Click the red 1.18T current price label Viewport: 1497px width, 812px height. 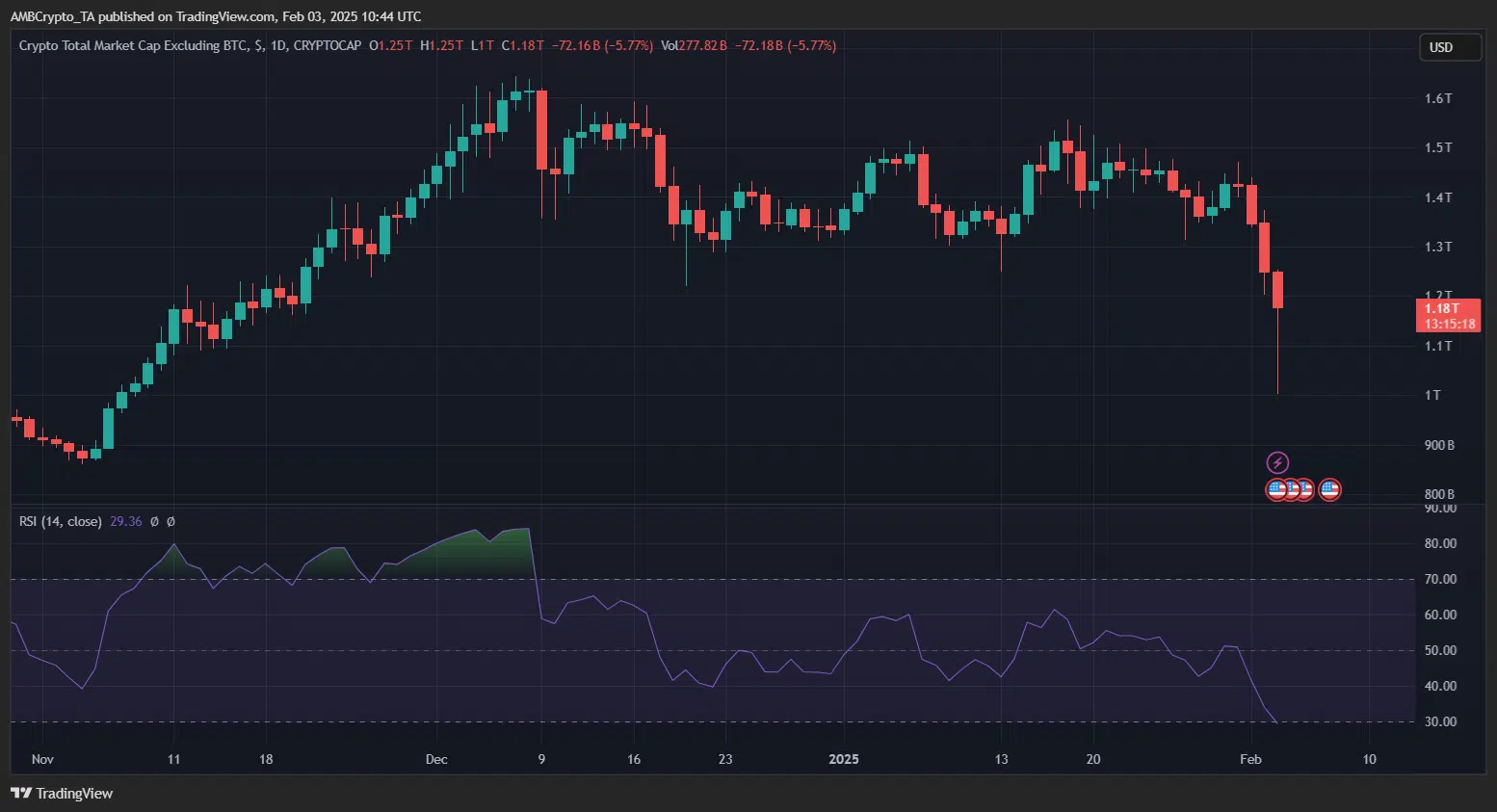tap(1448, 316)
